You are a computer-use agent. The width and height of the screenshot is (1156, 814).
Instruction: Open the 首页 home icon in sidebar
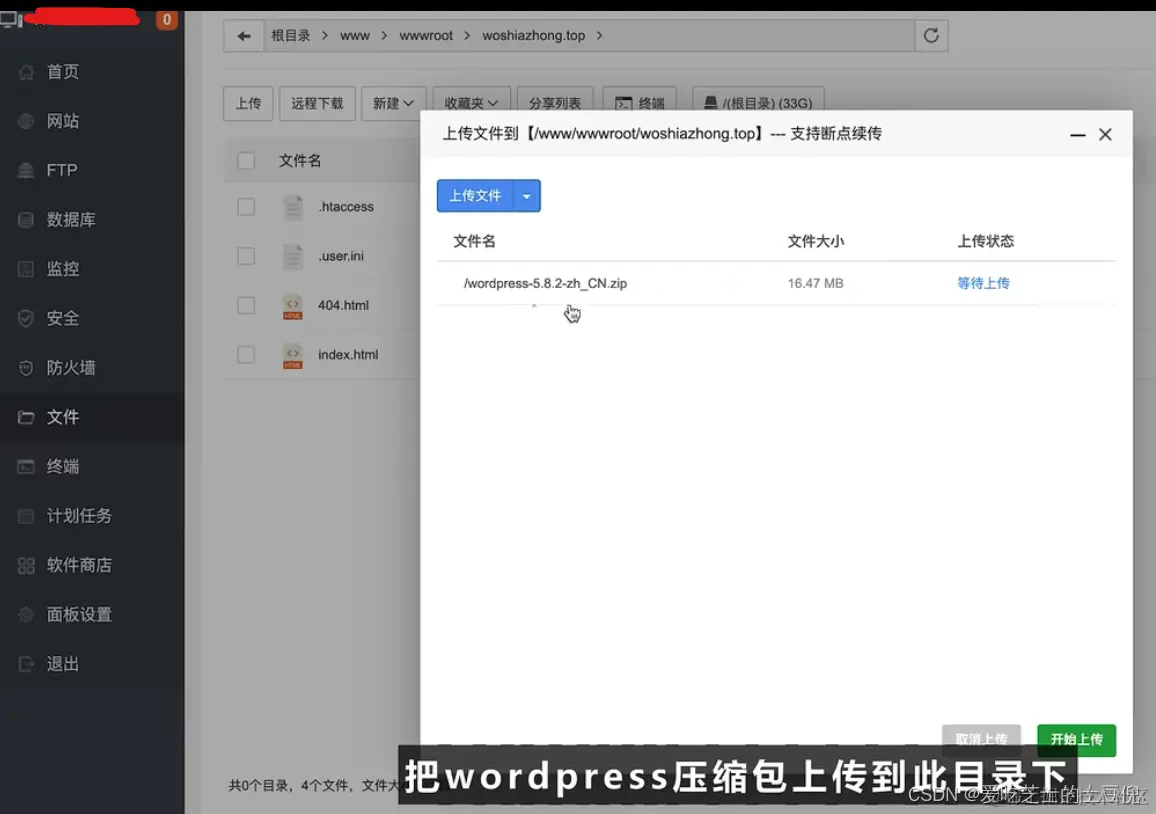coord(26,72)
